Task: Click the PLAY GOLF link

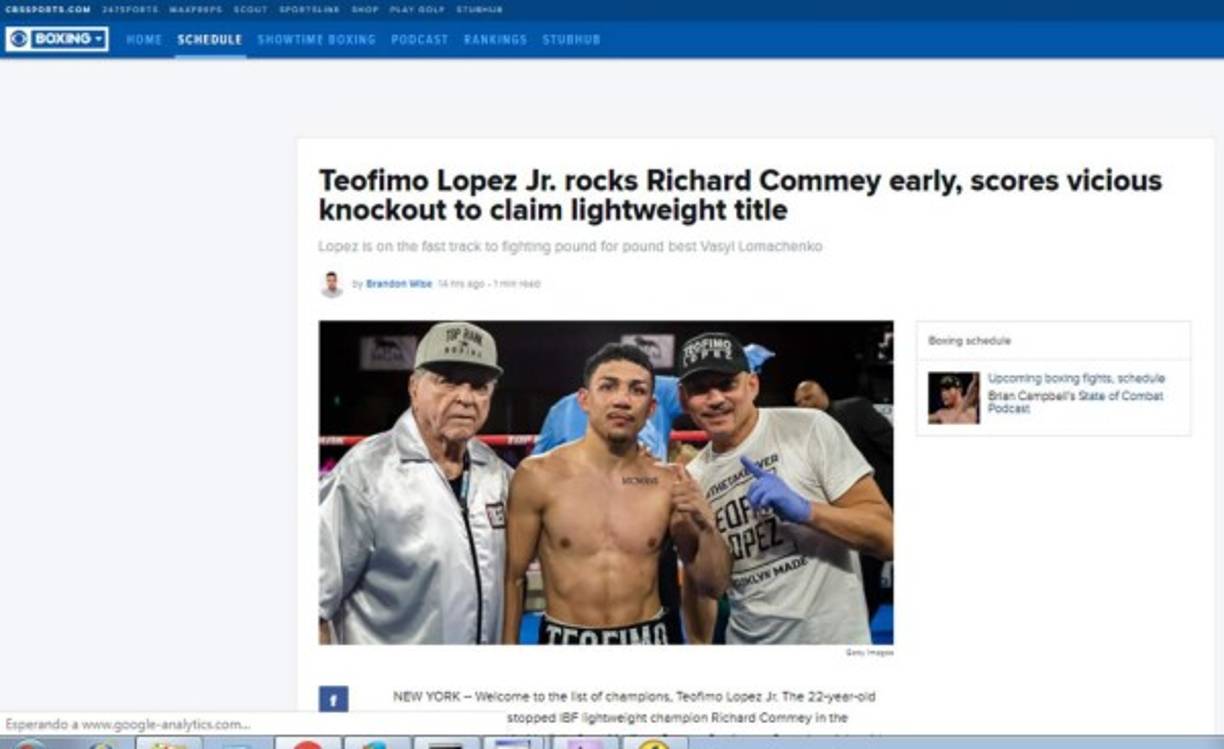Action: coord(417,7)
